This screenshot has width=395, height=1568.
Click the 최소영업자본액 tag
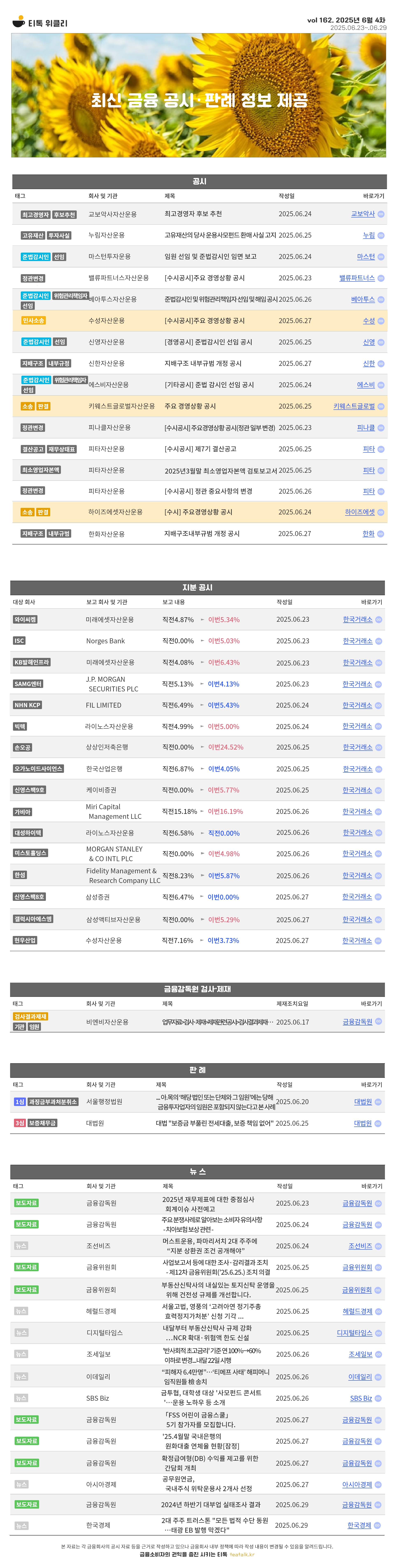pos(40,470)
